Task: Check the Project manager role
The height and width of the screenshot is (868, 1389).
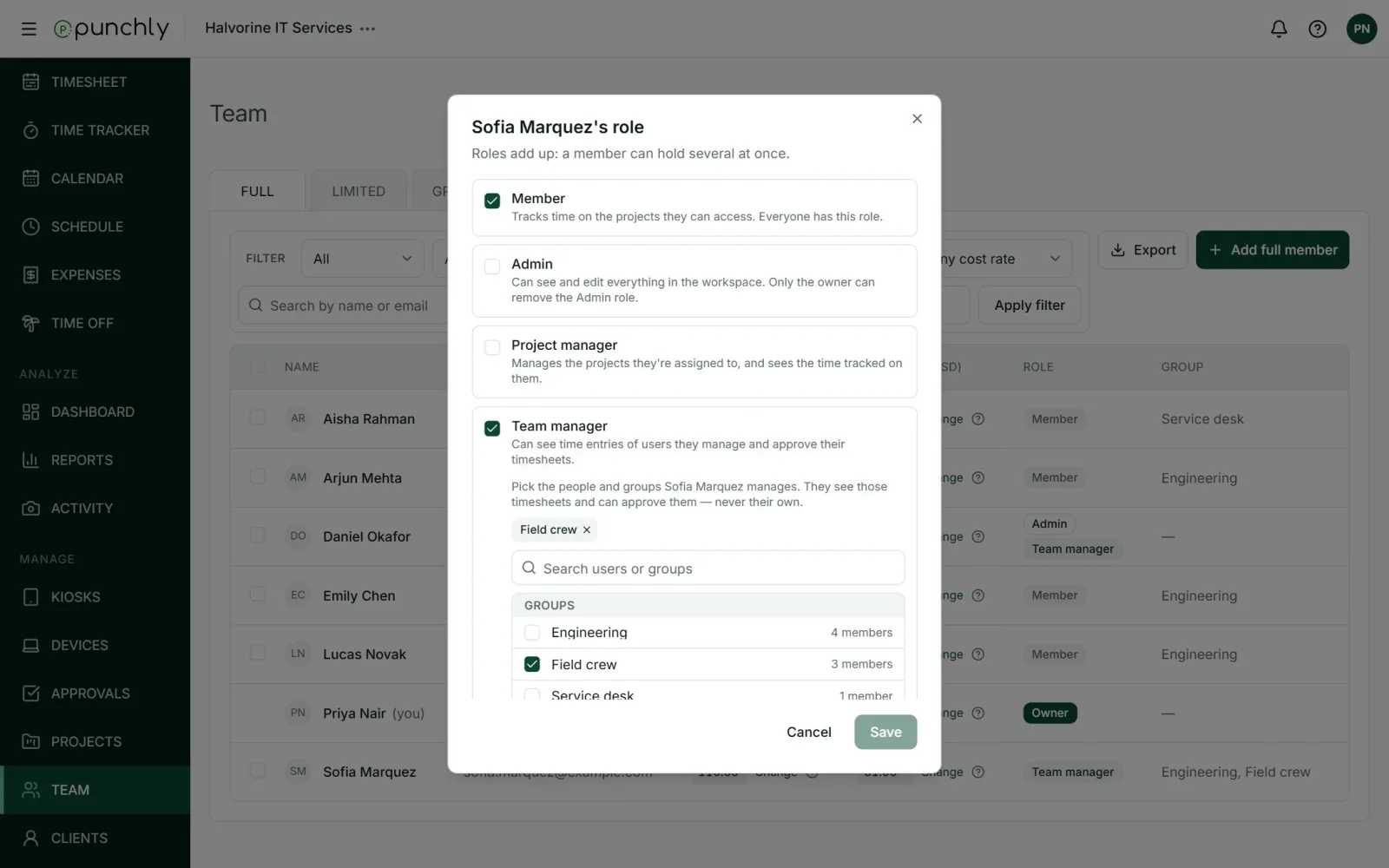Action: click(492, 347)
